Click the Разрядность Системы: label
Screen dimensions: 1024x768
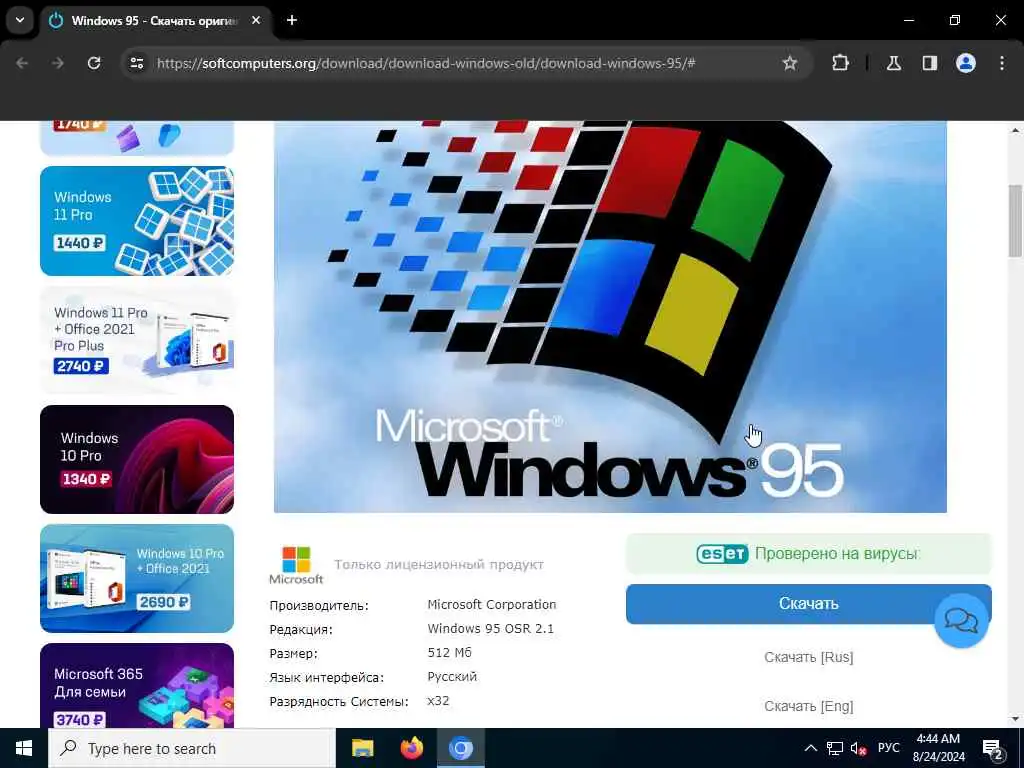point(339,701)
